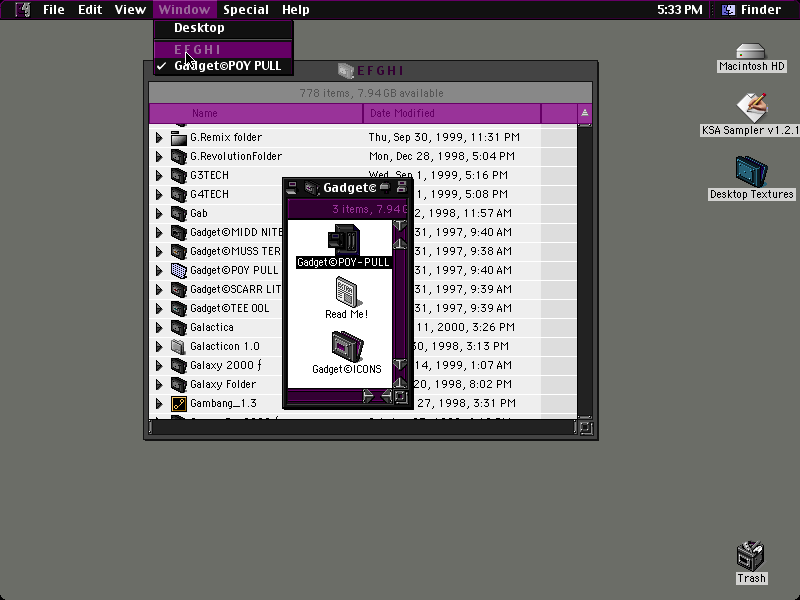
Task: Expand the Gab disclosure triangle
Action: [x=159, y=213]
